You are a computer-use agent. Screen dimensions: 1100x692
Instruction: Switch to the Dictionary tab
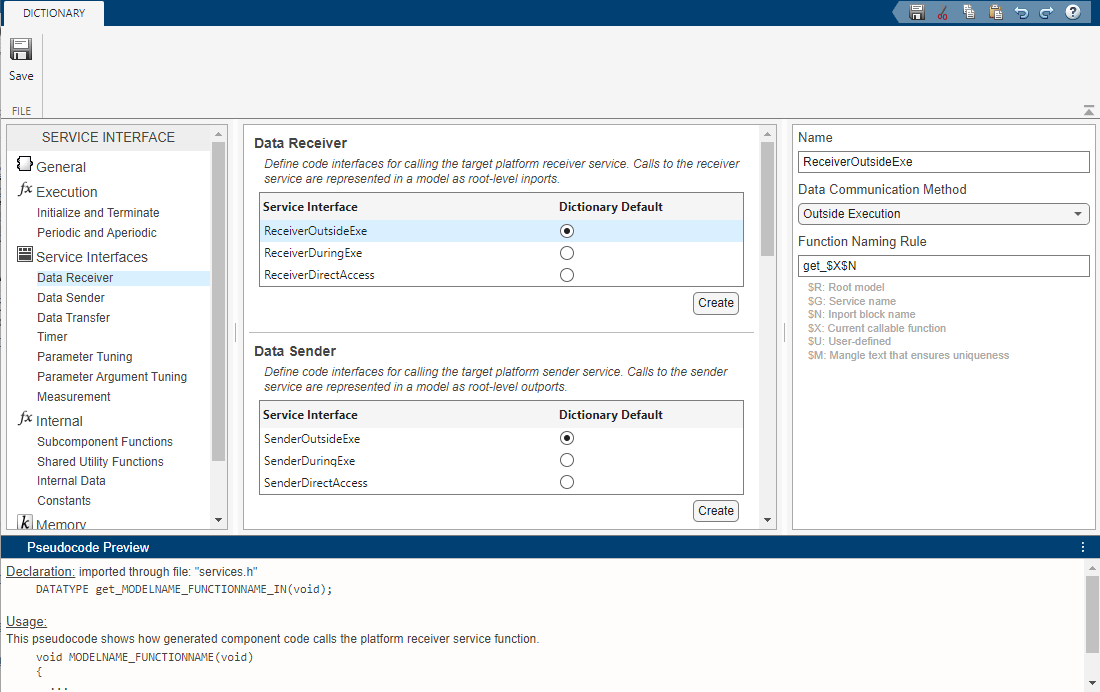click(x=54, y=13)
